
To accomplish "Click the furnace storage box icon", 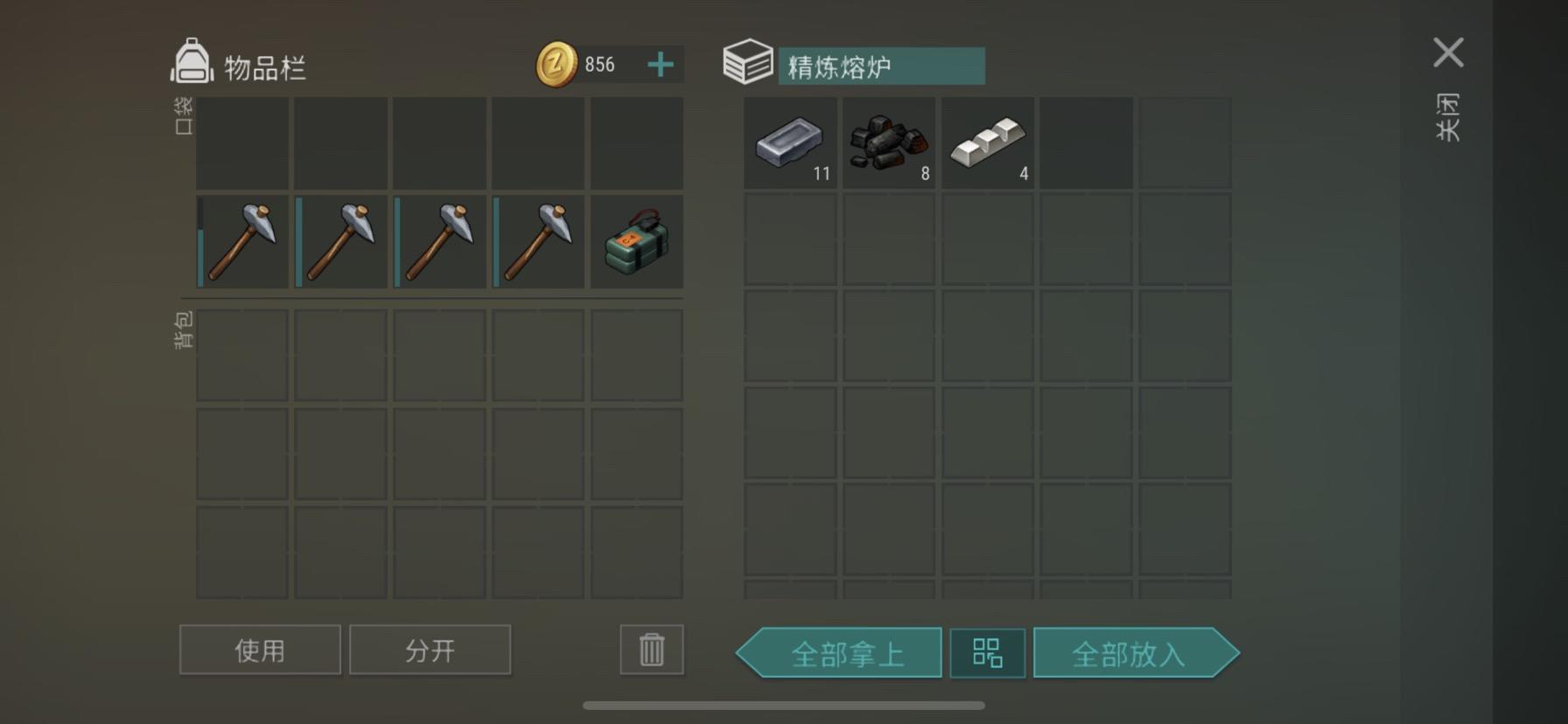I will [748, 61].
